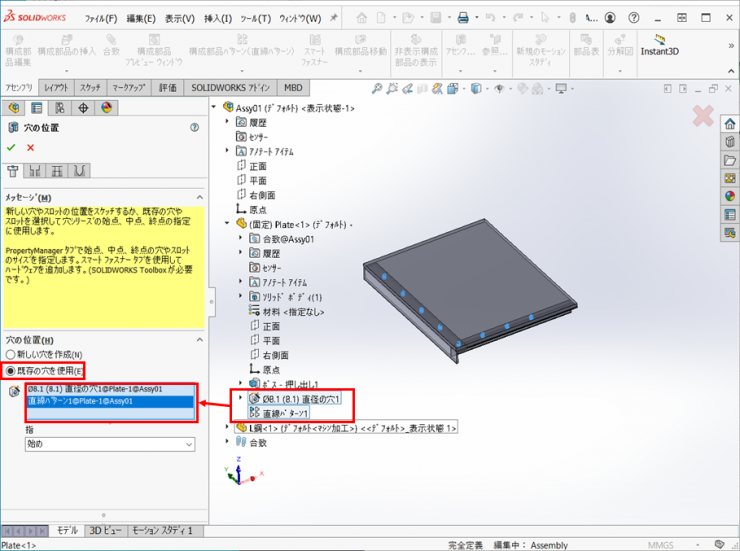Click the green OK checkmark
Viewport: 740px width, 551px height.
point(11,147)
